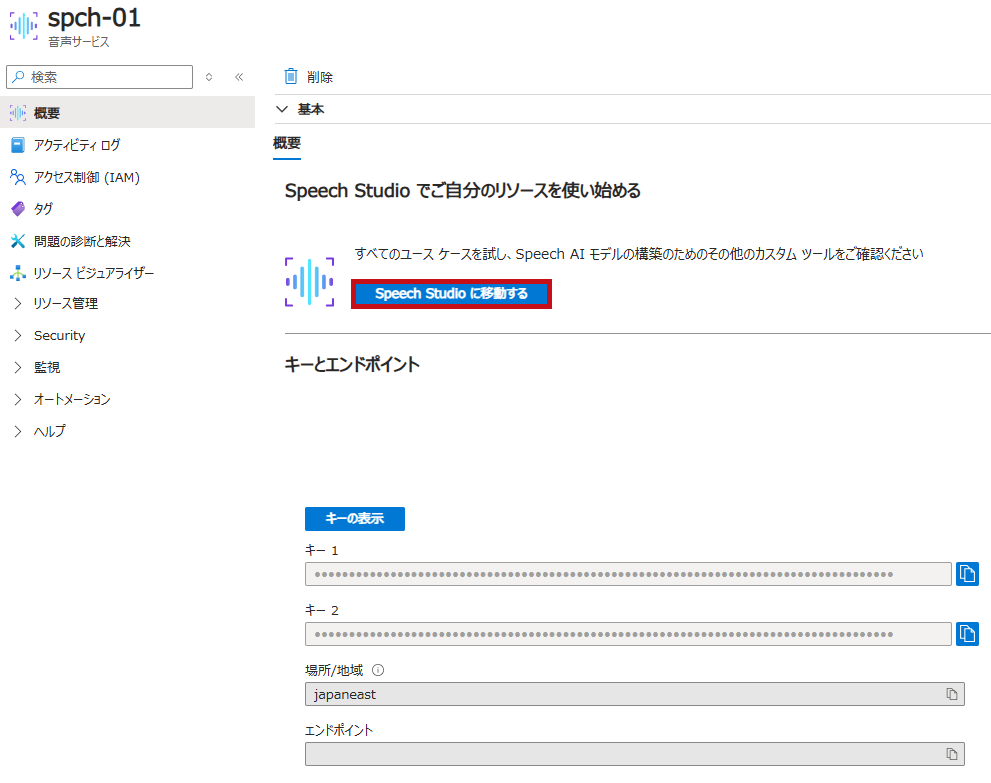This screenshot has height=783, width=991.
Task: Copy the japaneast location value
Action: (x=952, y=694)
